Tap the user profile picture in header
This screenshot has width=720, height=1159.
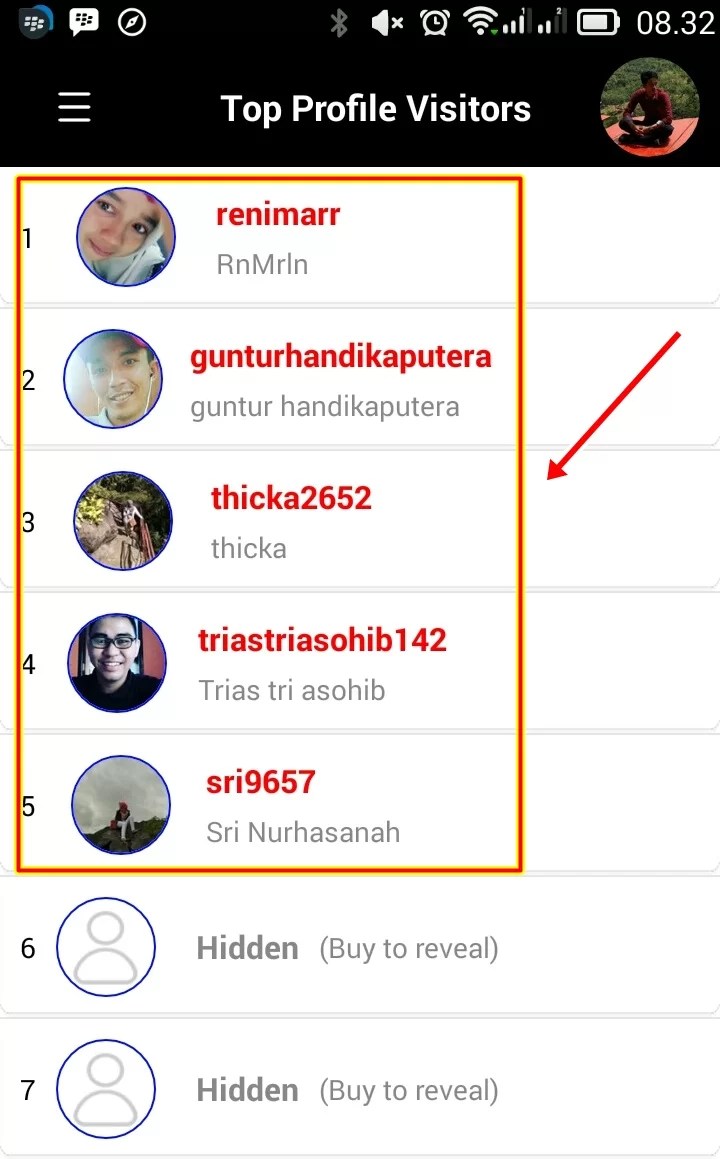(650, 107)
